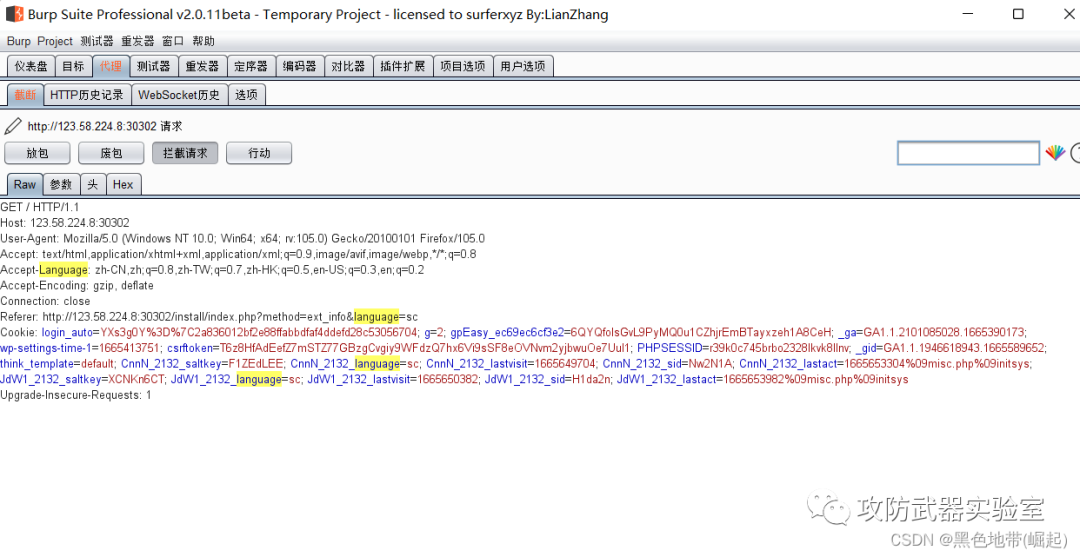
Task: Select the 截断 sub-tab
Action: (x=25, y=95)
